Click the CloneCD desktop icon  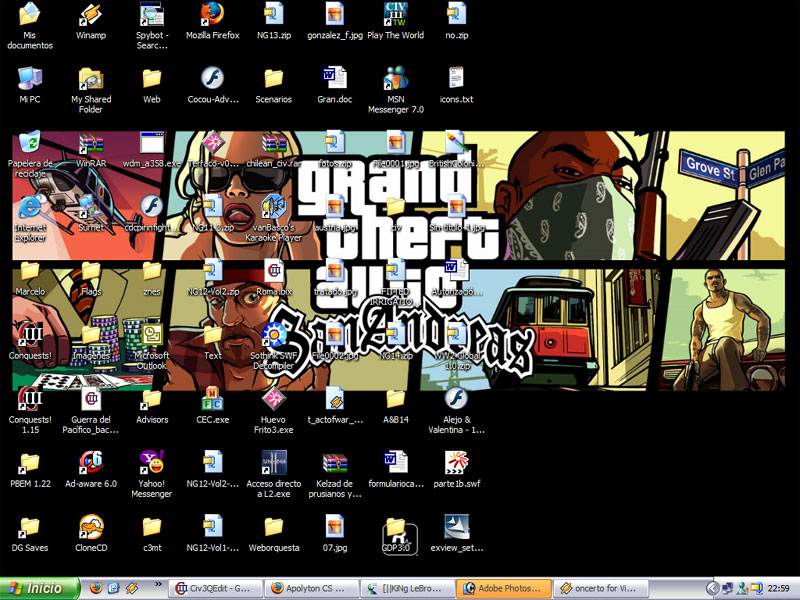pos(91,526)
